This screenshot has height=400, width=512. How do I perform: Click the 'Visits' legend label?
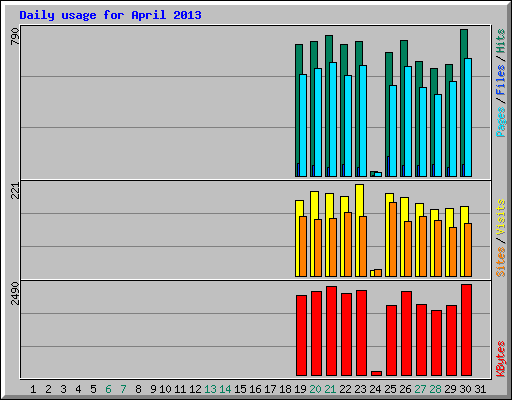[500, 217]
